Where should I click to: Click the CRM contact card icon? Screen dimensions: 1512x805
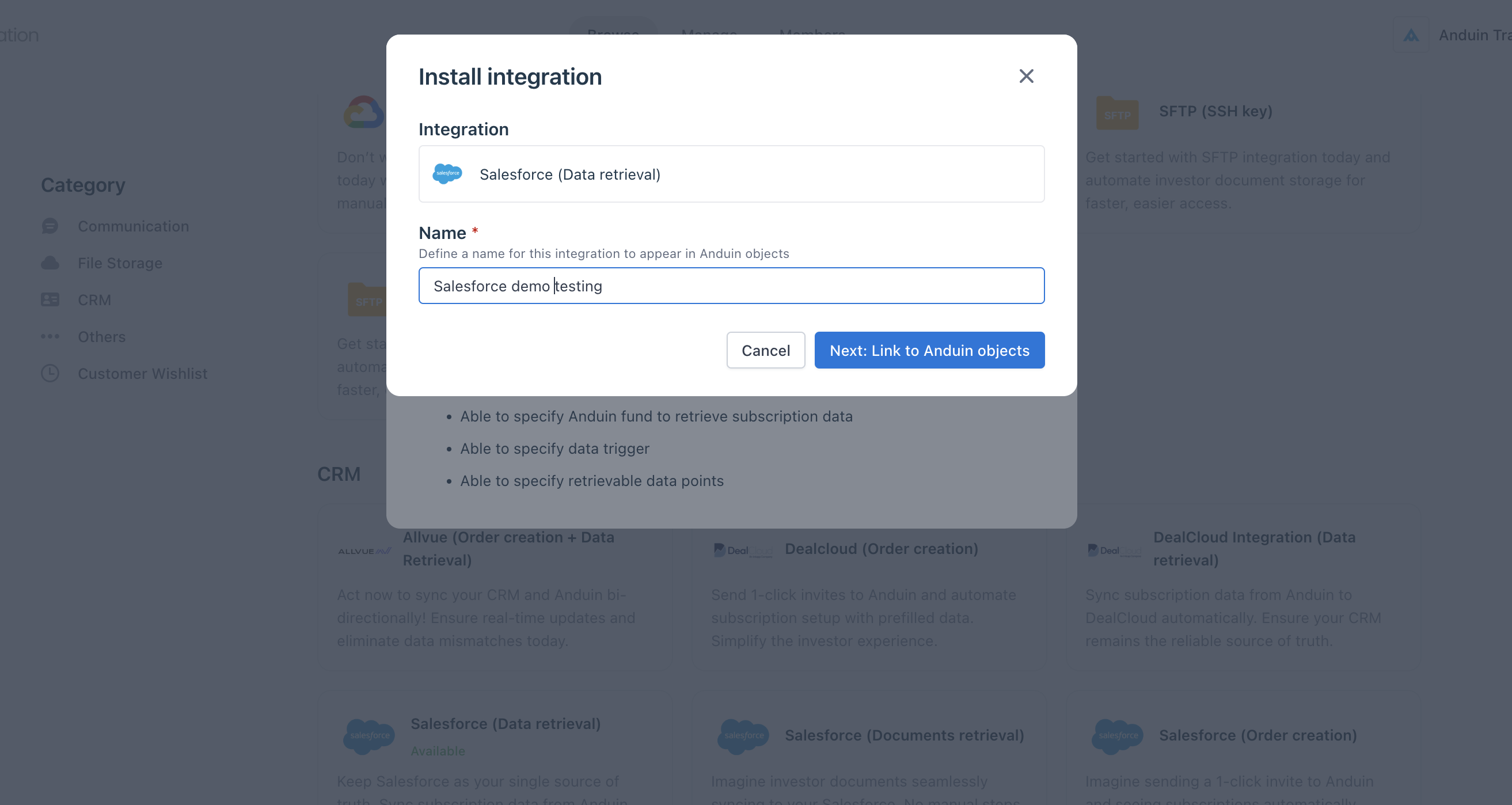coord(51,300)
